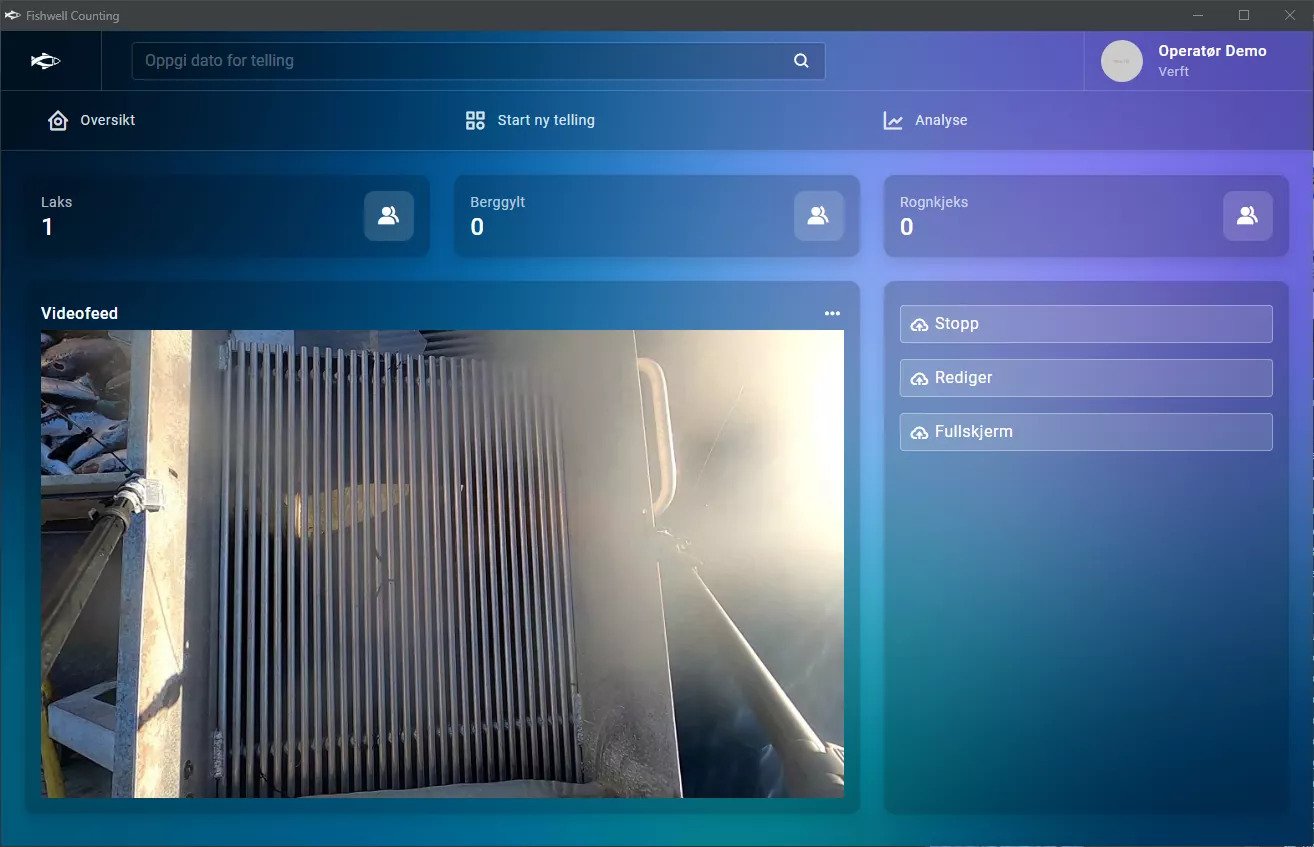The width and height of the screenshot is (1314, 847).
Task: Click the people icon on the Laks card
Action: pos(389,215)
